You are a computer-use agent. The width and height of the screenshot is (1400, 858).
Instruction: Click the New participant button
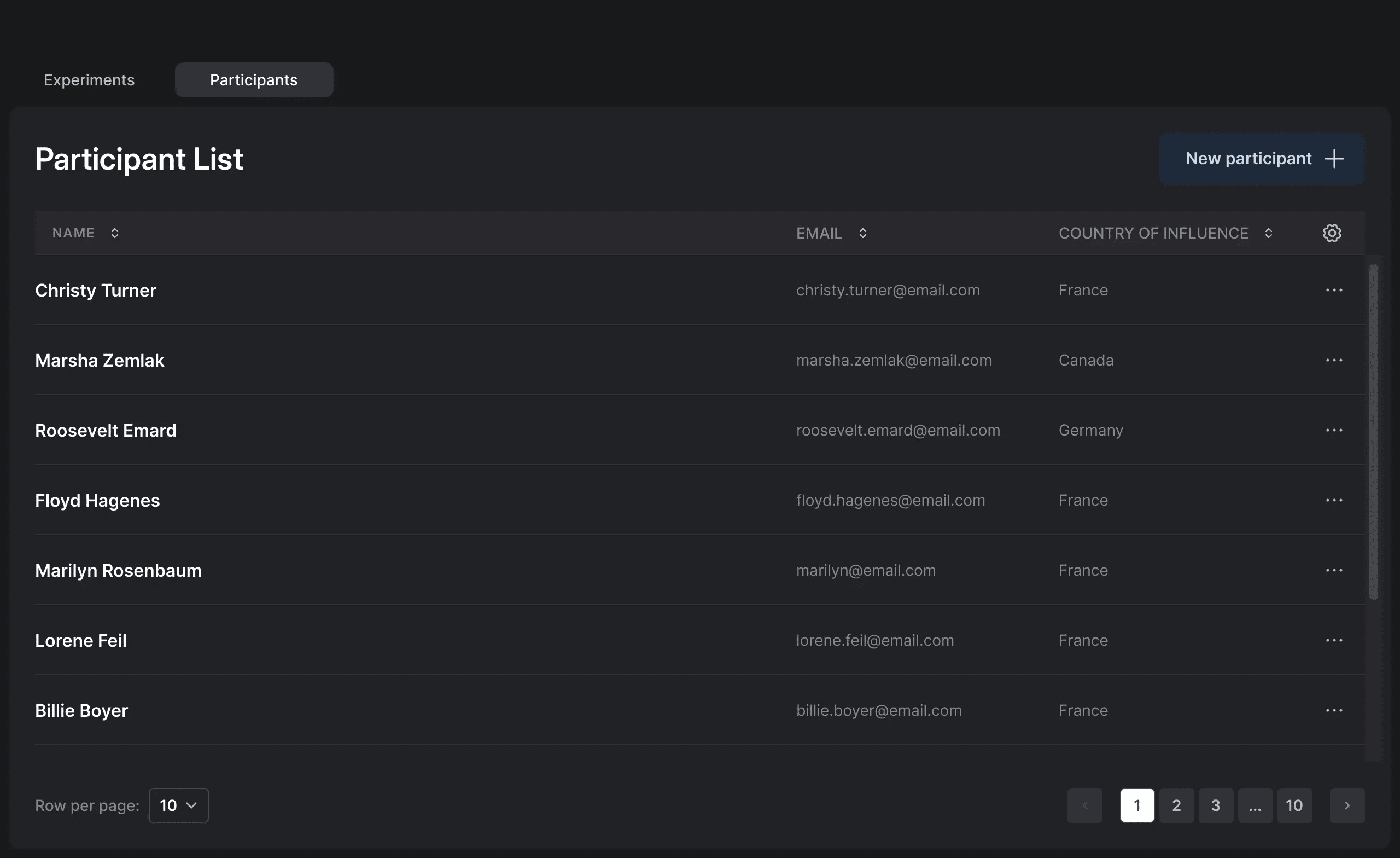[x=1262, y=159]
